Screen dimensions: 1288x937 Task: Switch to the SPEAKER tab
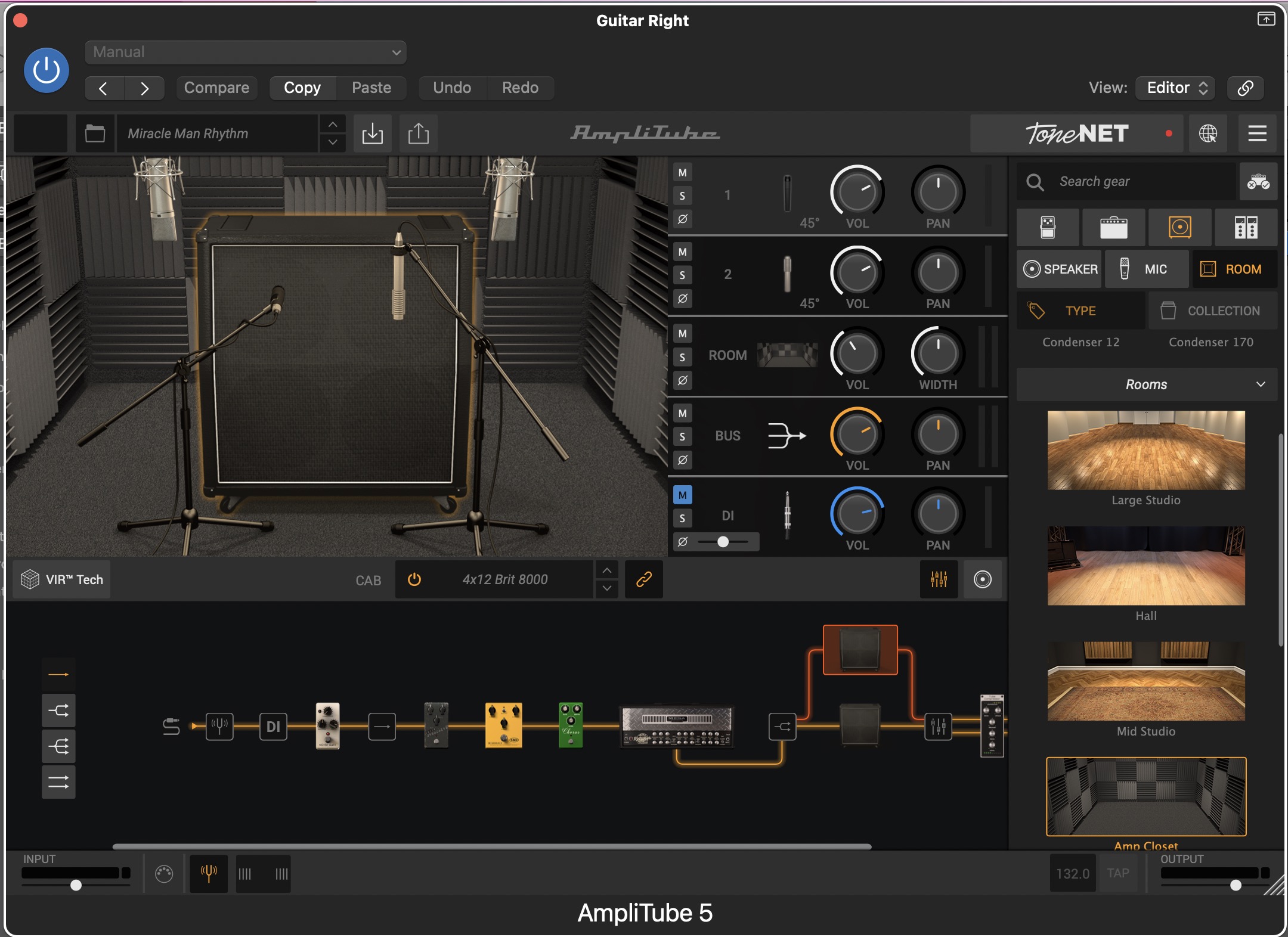pyautogui.click(x=1060, y=269)
